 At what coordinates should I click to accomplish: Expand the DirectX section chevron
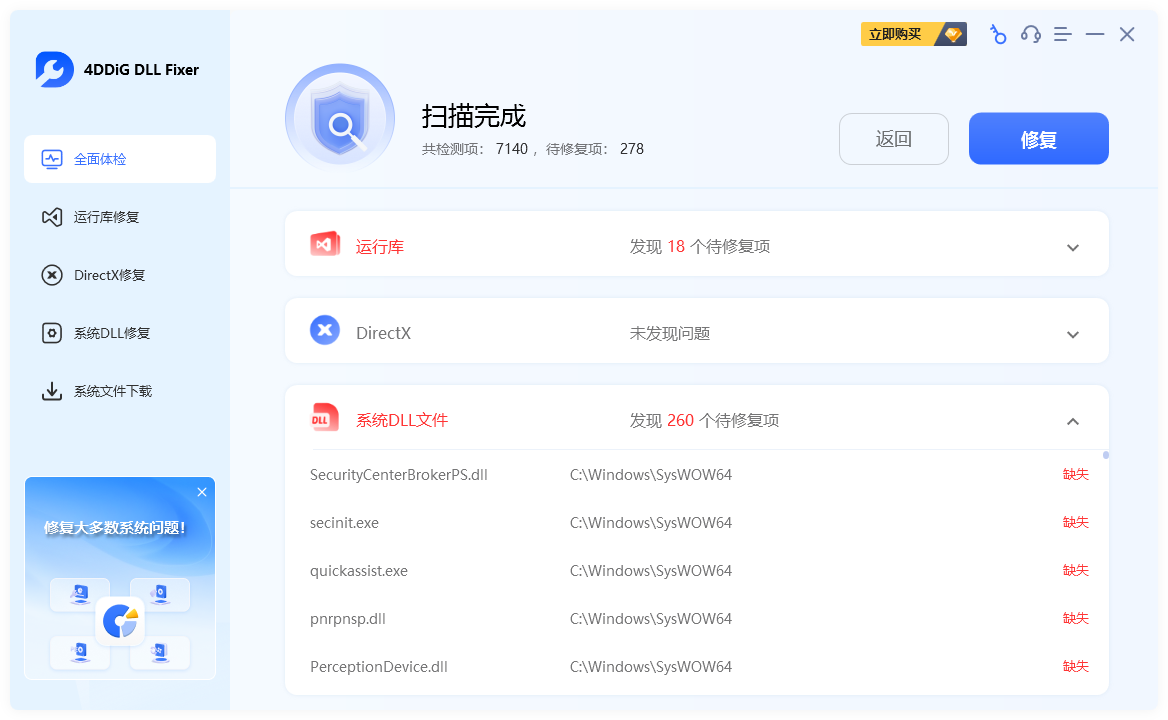point(1073,335)
